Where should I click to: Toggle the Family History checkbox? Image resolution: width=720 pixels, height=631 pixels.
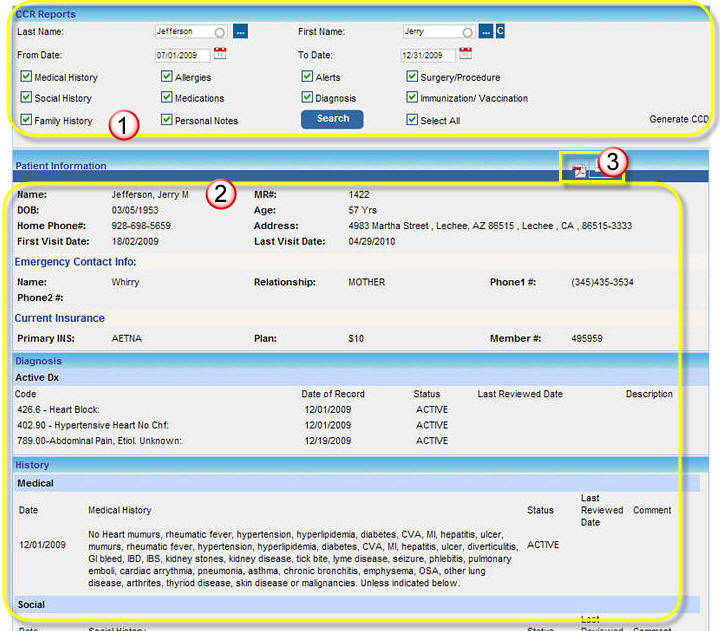tap(26, 120)
